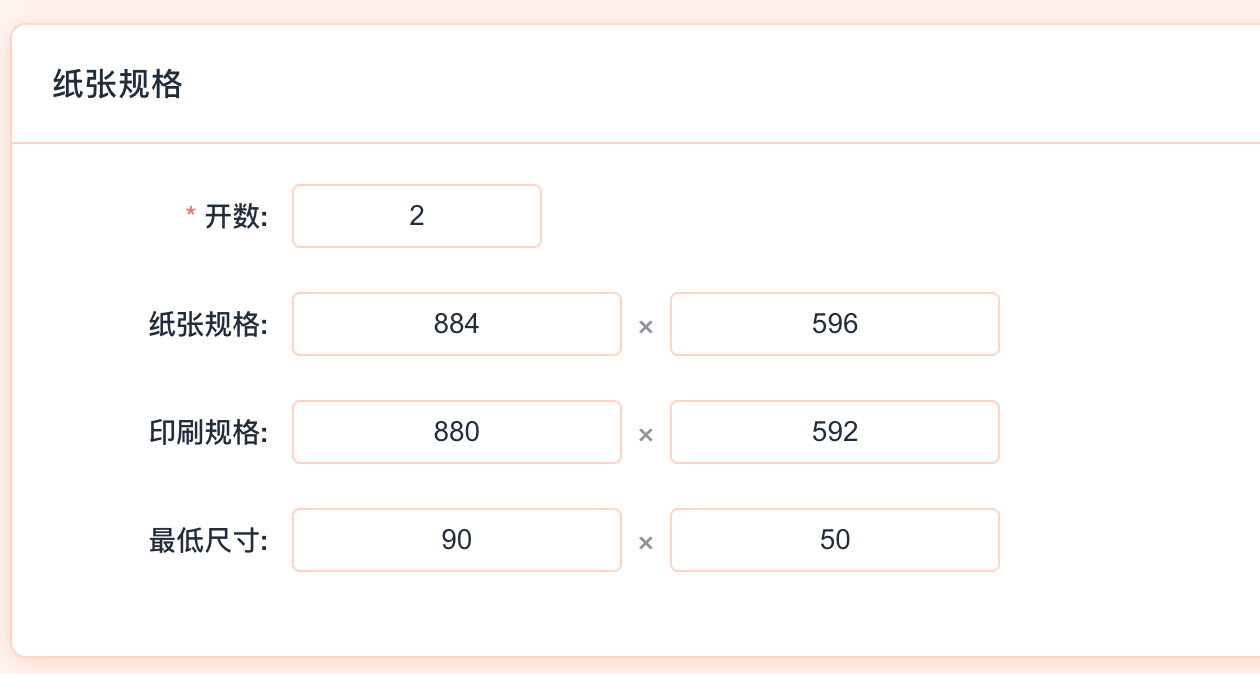Viewport: 1260px width, 674px height.
Task: Click the 开数 input field showing 2
Action: (417, 216)
